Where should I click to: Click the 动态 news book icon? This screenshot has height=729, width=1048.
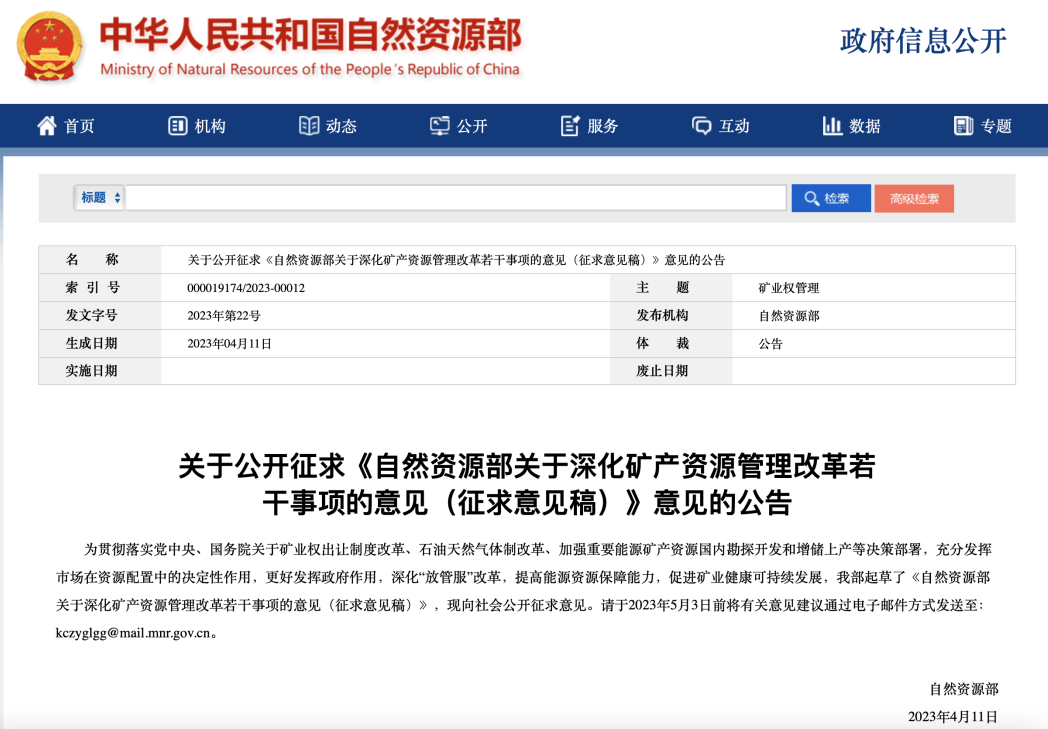click(x=309, y=126)
